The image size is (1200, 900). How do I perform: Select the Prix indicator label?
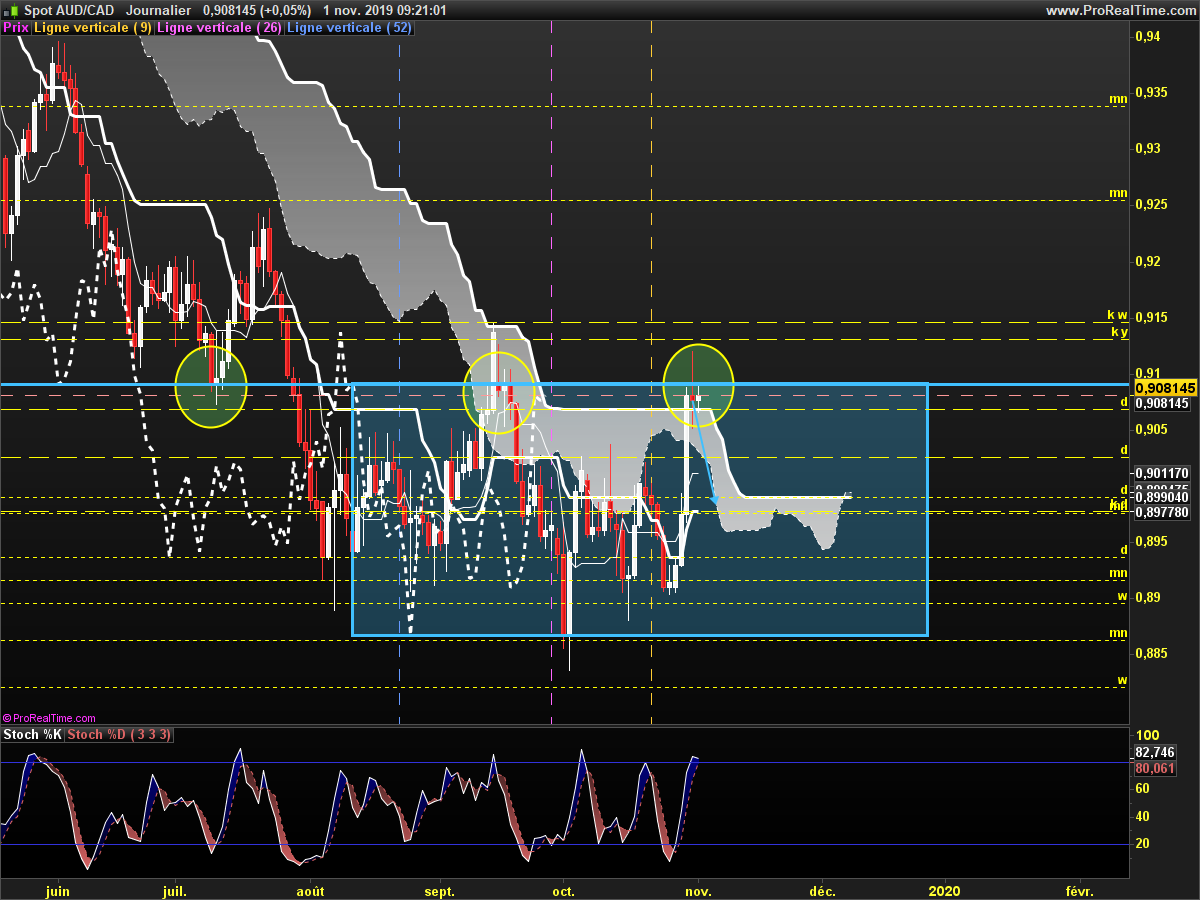pos(16,28)
